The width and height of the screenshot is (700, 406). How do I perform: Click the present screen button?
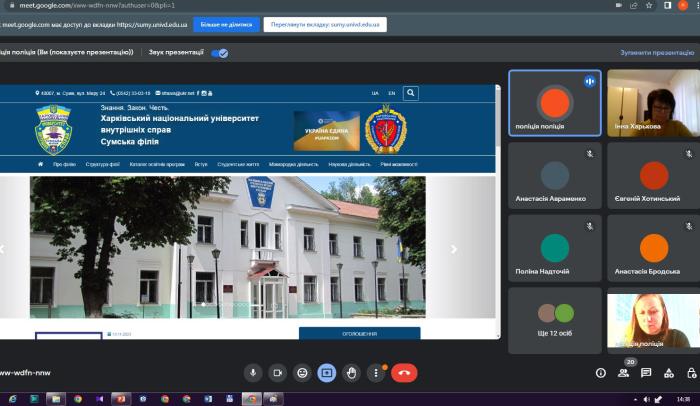point(327,372)
